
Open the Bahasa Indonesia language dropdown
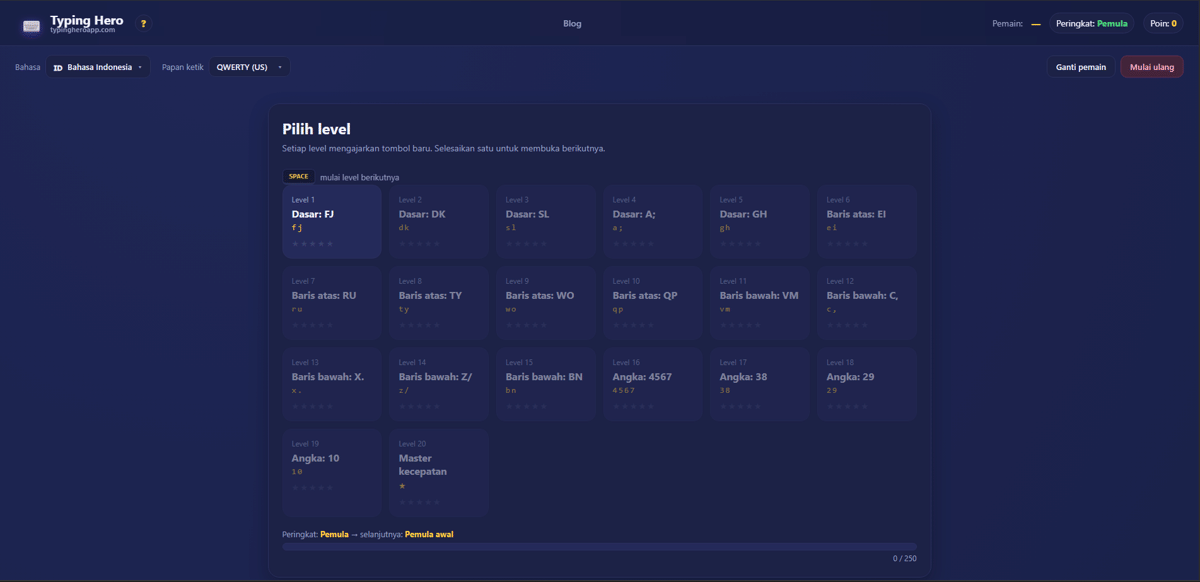[98, 67]
